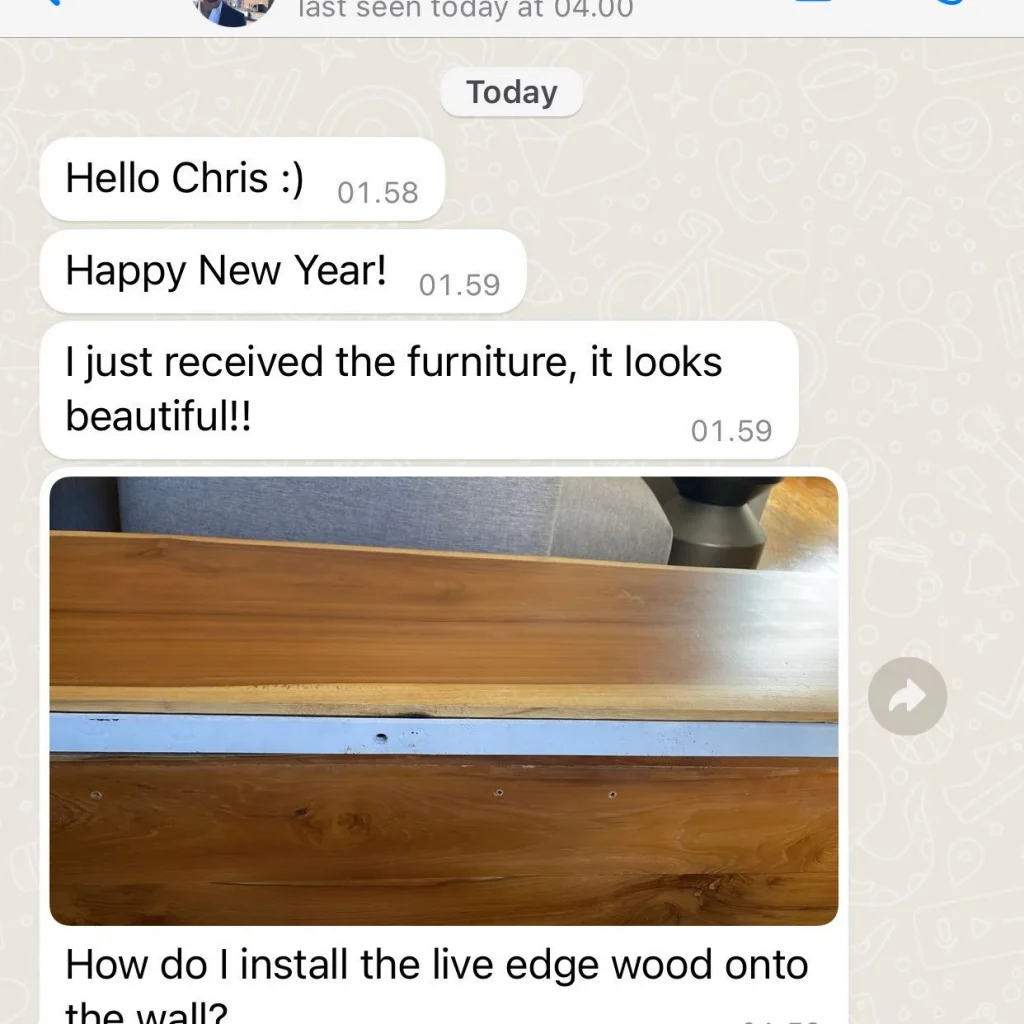Tap the back arrow in chat header
This screenshot has height=1024, width=1024.
(54, 3)
